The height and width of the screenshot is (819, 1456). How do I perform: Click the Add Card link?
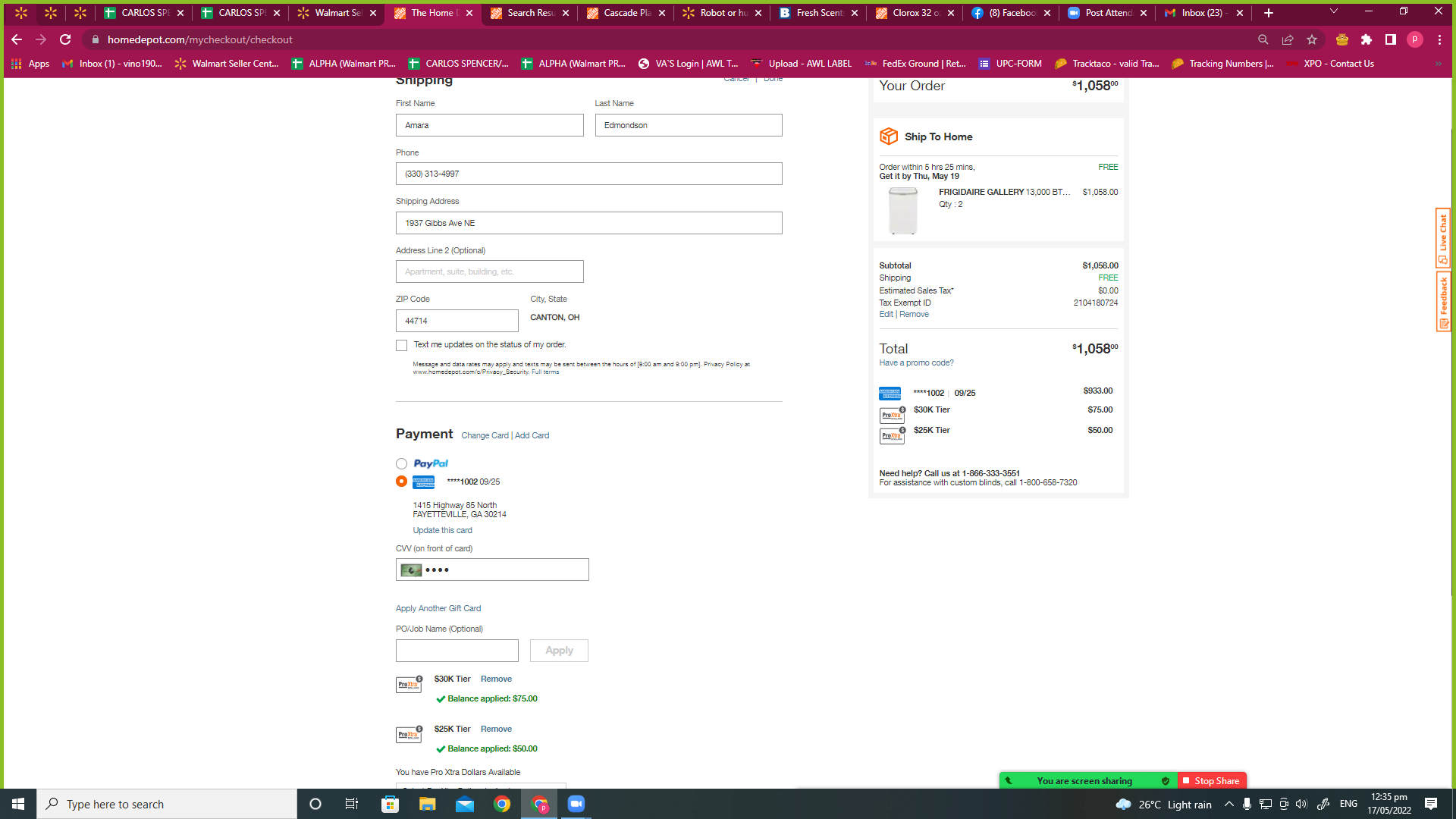[x=532, y=435]
